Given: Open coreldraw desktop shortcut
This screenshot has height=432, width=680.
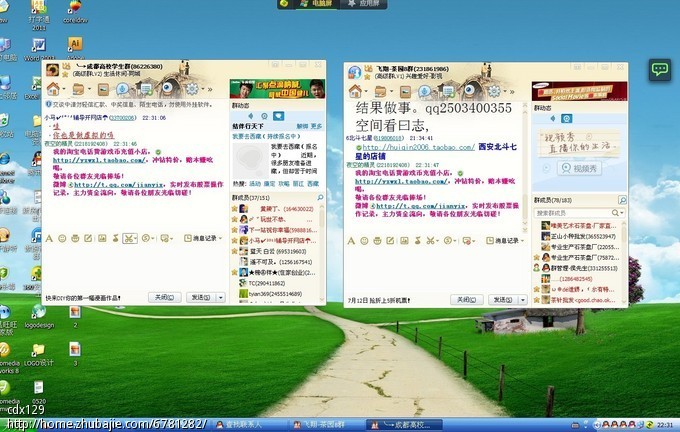Looking at the screenshot, I should coord(75,12).
